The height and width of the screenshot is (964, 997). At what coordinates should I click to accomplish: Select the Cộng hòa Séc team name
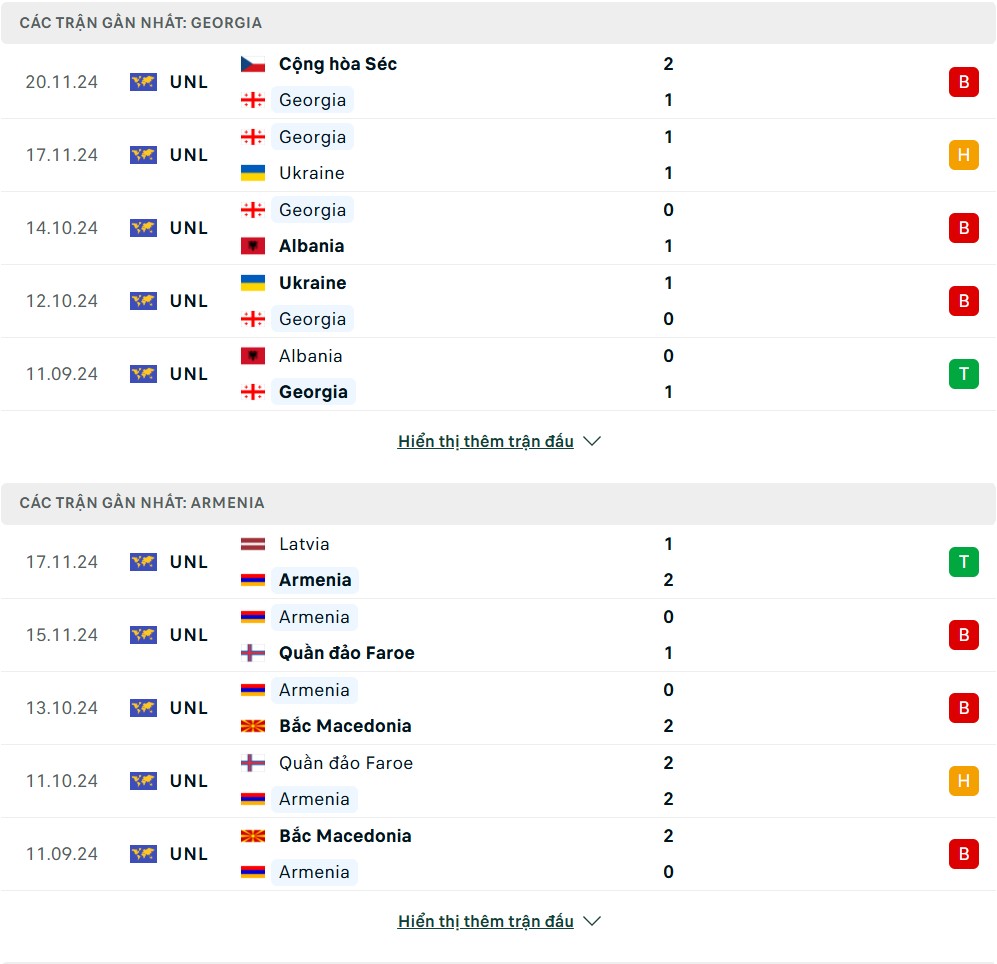tap(338, 64)
